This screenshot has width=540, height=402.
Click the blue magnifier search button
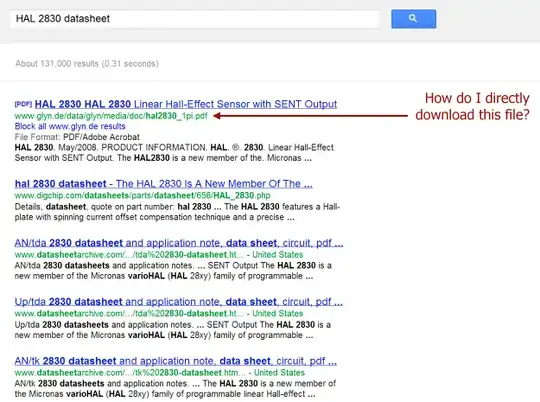413,19
